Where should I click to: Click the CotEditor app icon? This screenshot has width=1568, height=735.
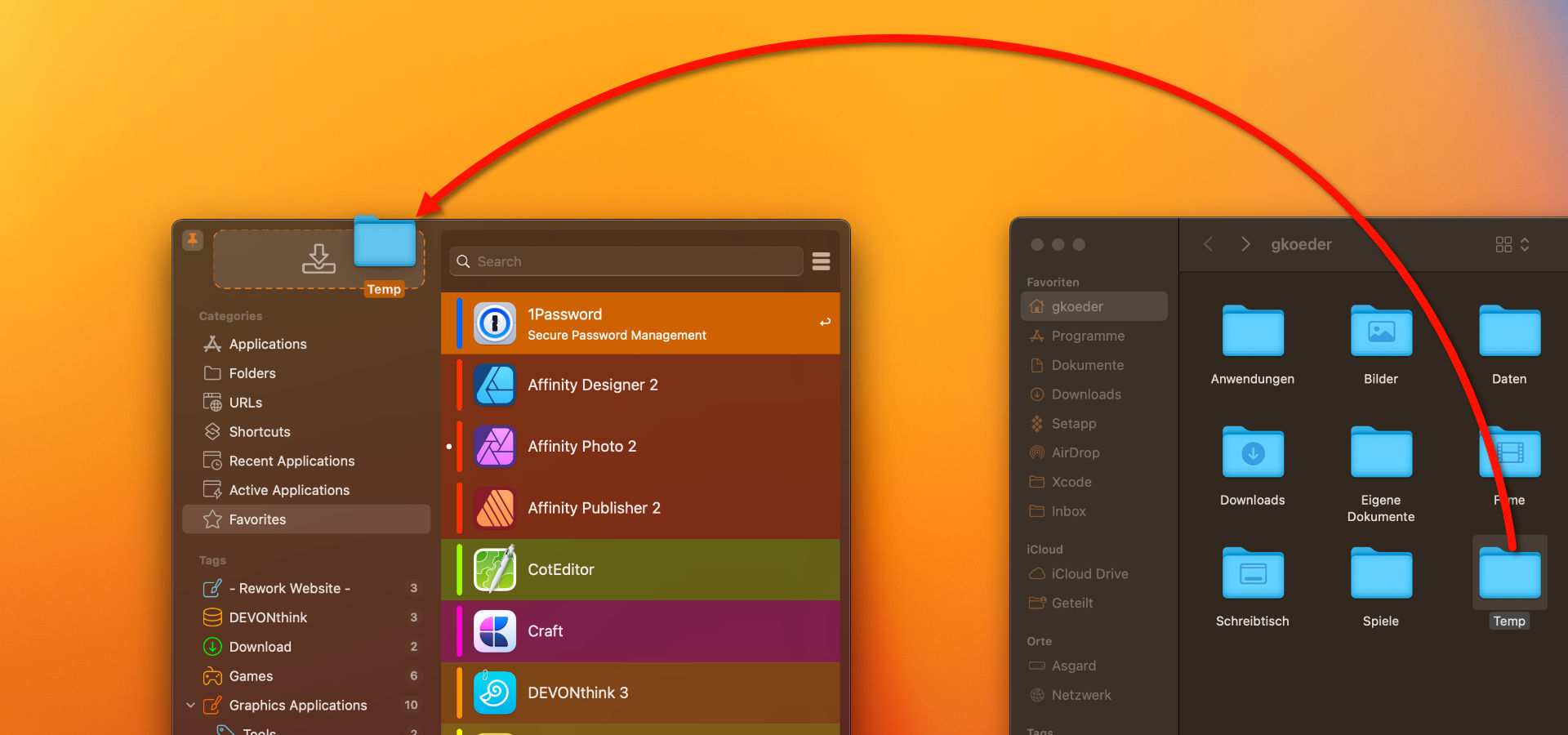click(495, 569)
